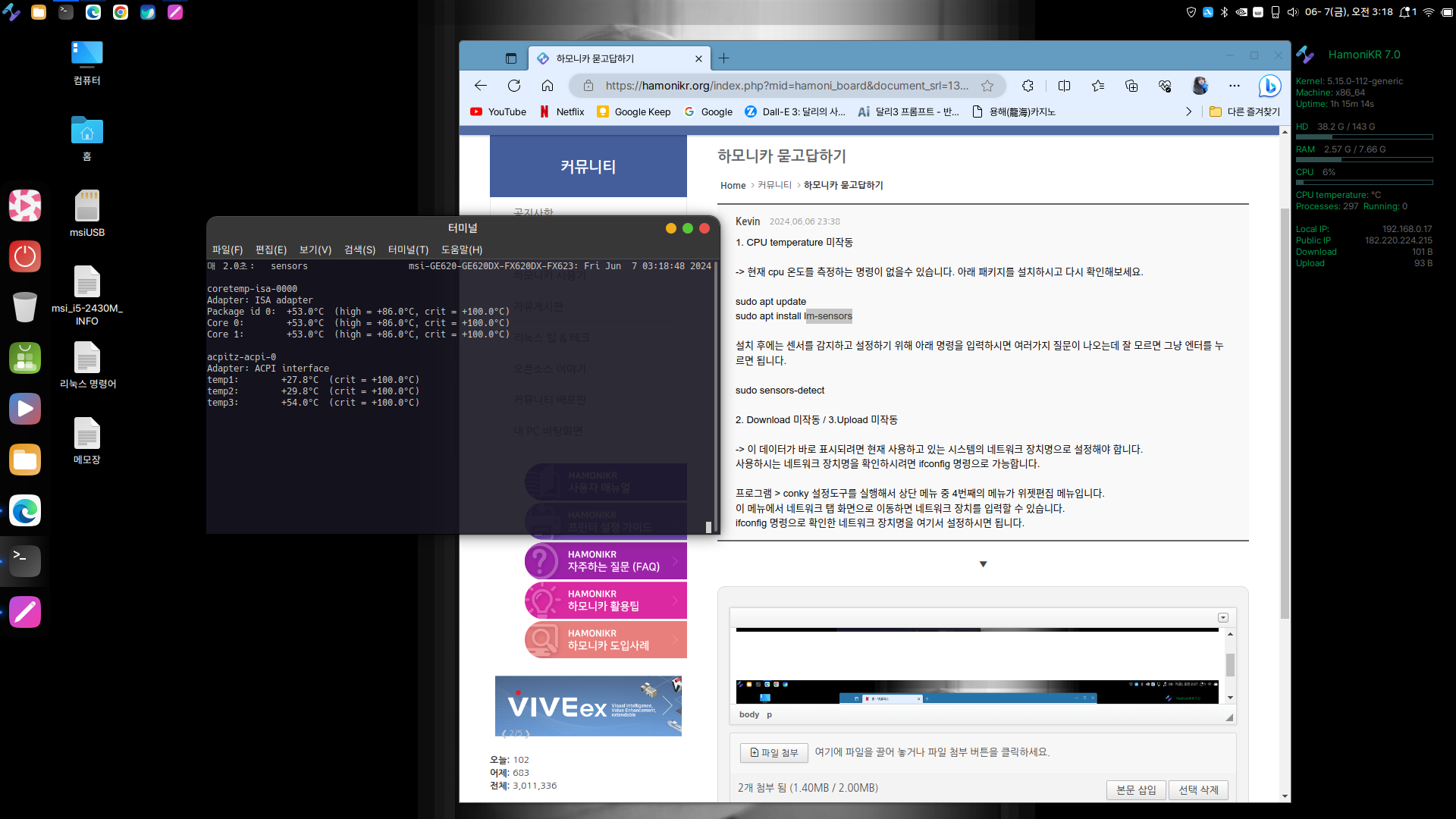Launch Edge from the left dock
This screenshot has height=819, width=1456.
[25, 510]
